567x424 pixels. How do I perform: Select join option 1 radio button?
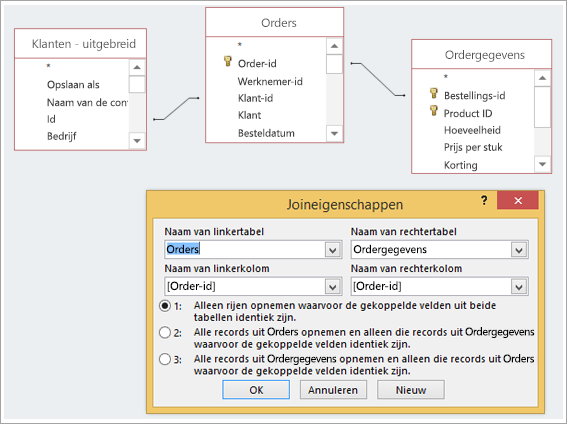(x=165, y=306)
